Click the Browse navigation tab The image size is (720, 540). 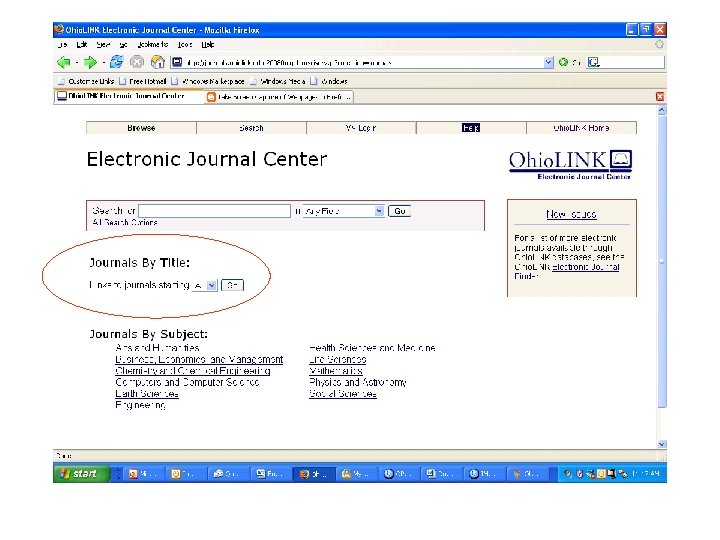pyautogui.click(x=141, y=128)
